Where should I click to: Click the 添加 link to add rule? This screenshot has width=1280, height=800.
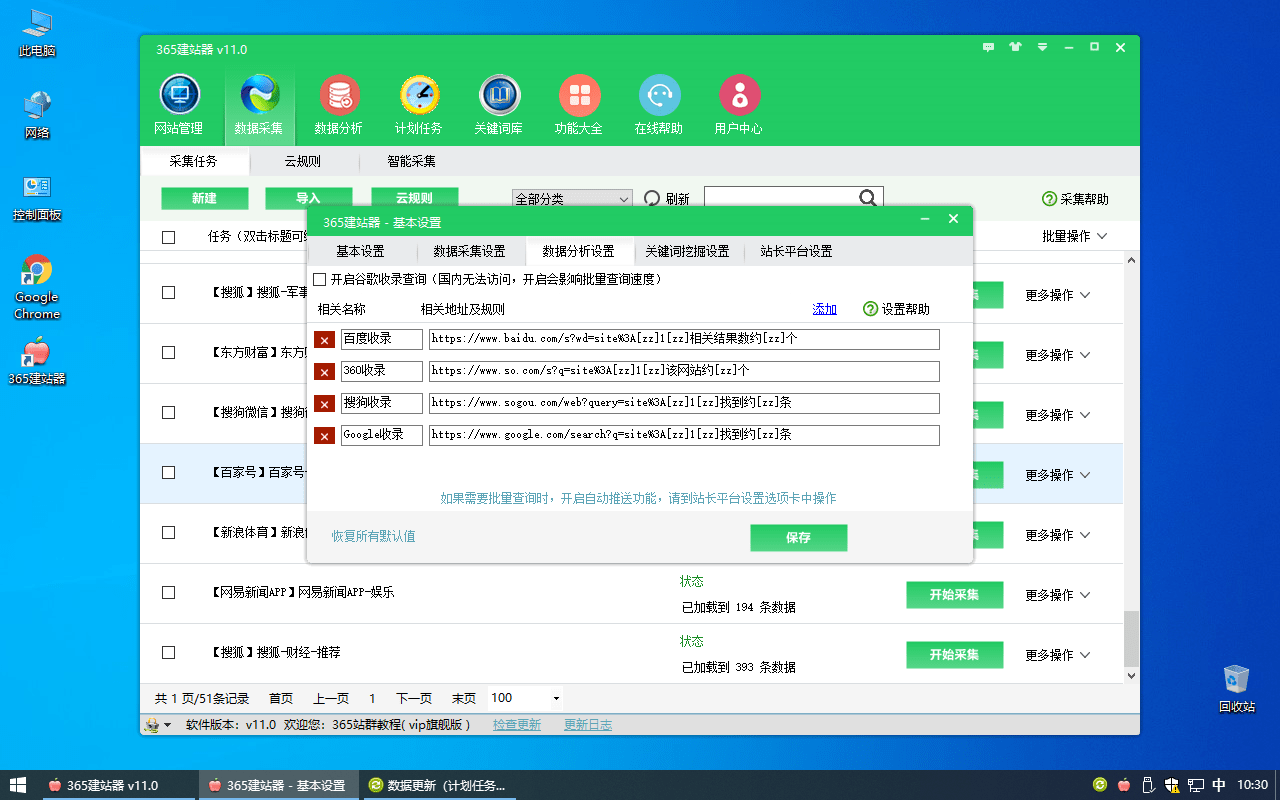825,309
